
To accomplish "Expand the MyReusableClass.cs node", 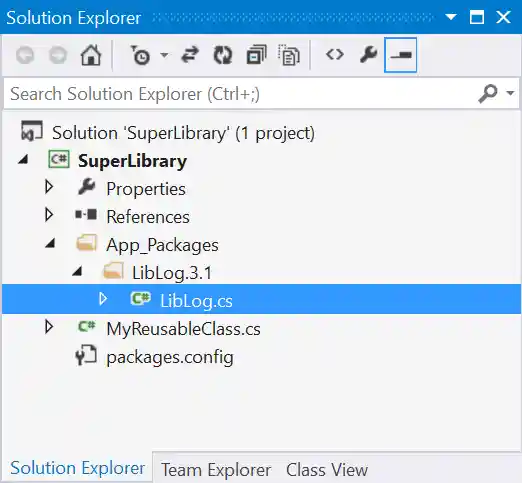I will coord(49,327).
